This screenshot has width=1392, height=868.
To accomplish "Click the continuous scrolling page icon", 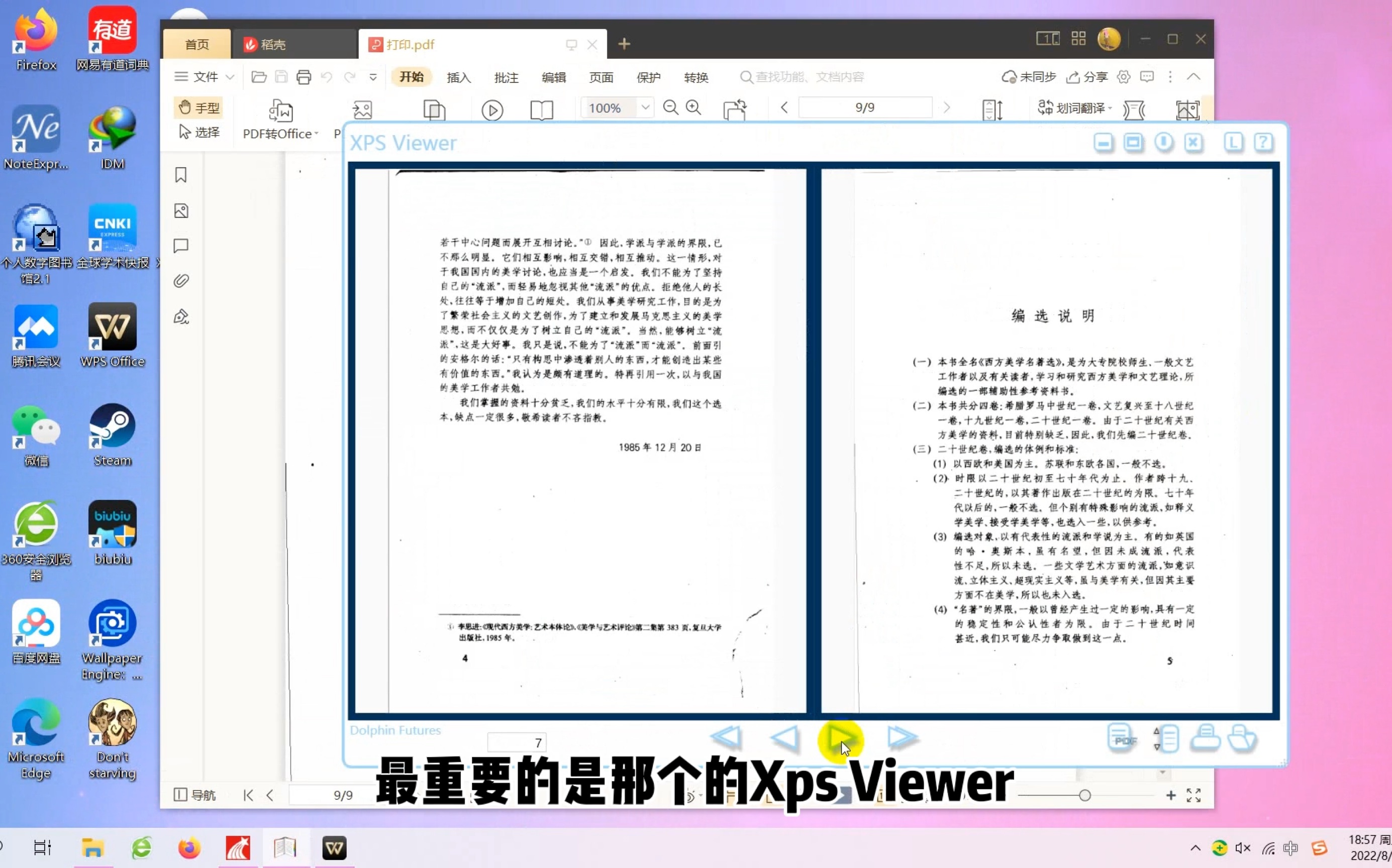I will 992,110.
